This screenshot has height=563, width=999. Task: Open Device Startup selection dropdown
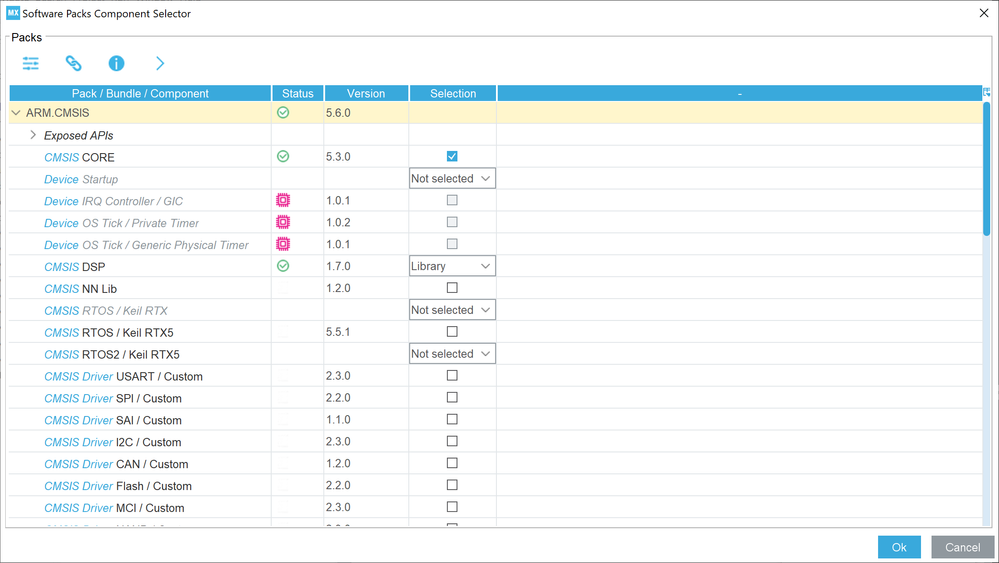tap(452, 178)
